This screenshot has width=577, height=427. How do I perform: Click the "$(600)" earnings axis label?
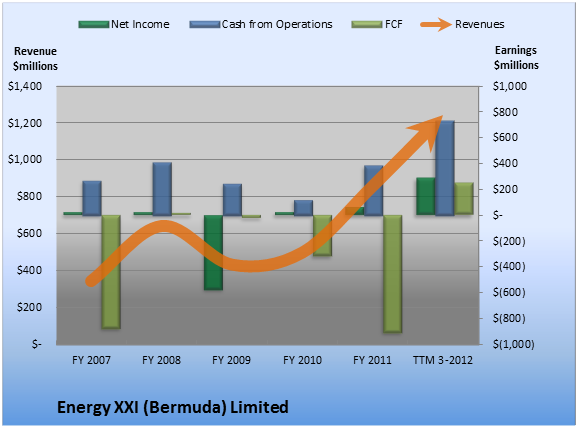pyautogui.click(x=509, y=292)
